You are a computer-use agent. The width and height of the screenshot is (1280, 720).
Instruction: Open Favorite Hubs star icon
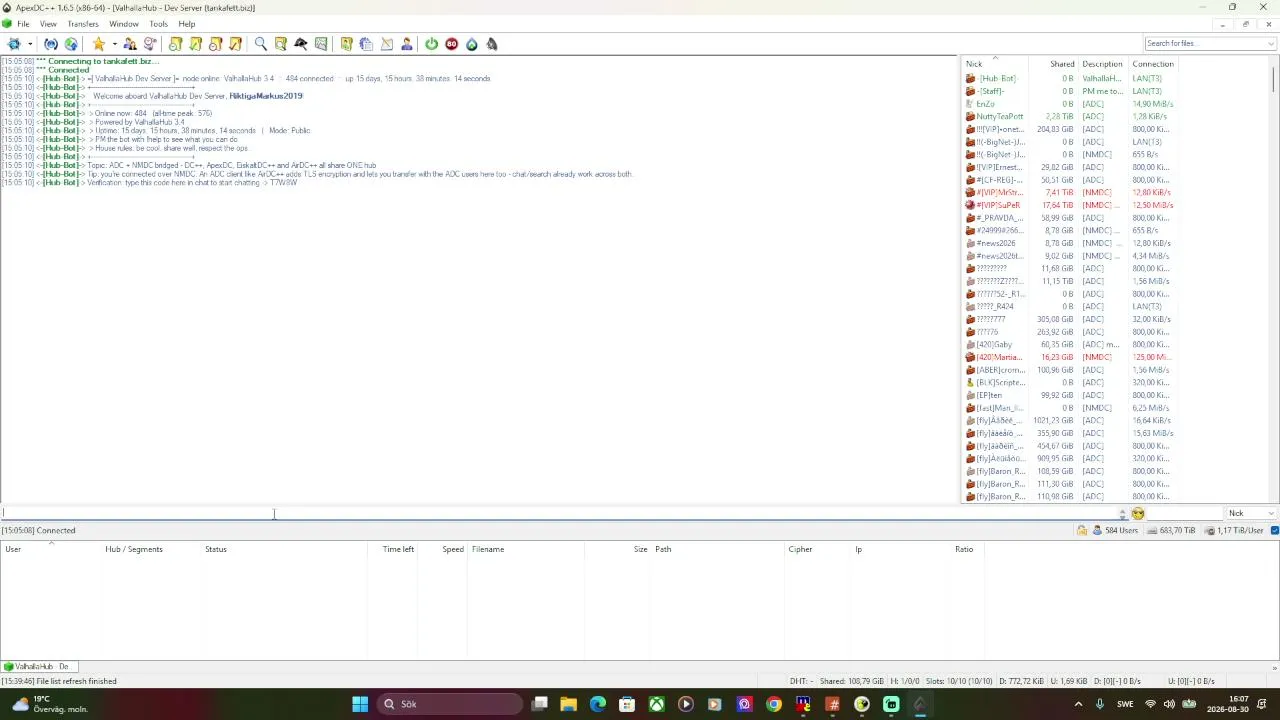98,44
